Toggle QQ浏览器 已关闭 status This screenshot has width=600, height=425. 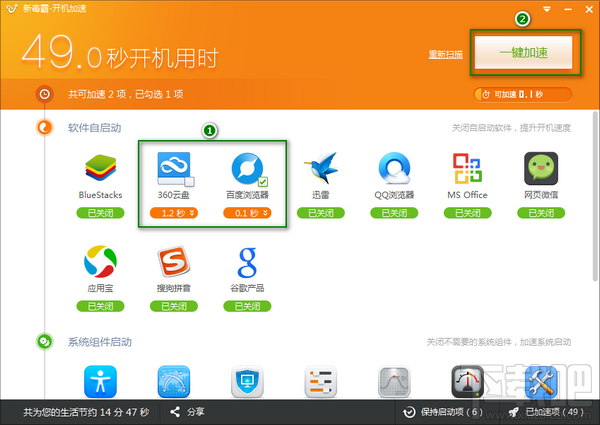[394, 213]
